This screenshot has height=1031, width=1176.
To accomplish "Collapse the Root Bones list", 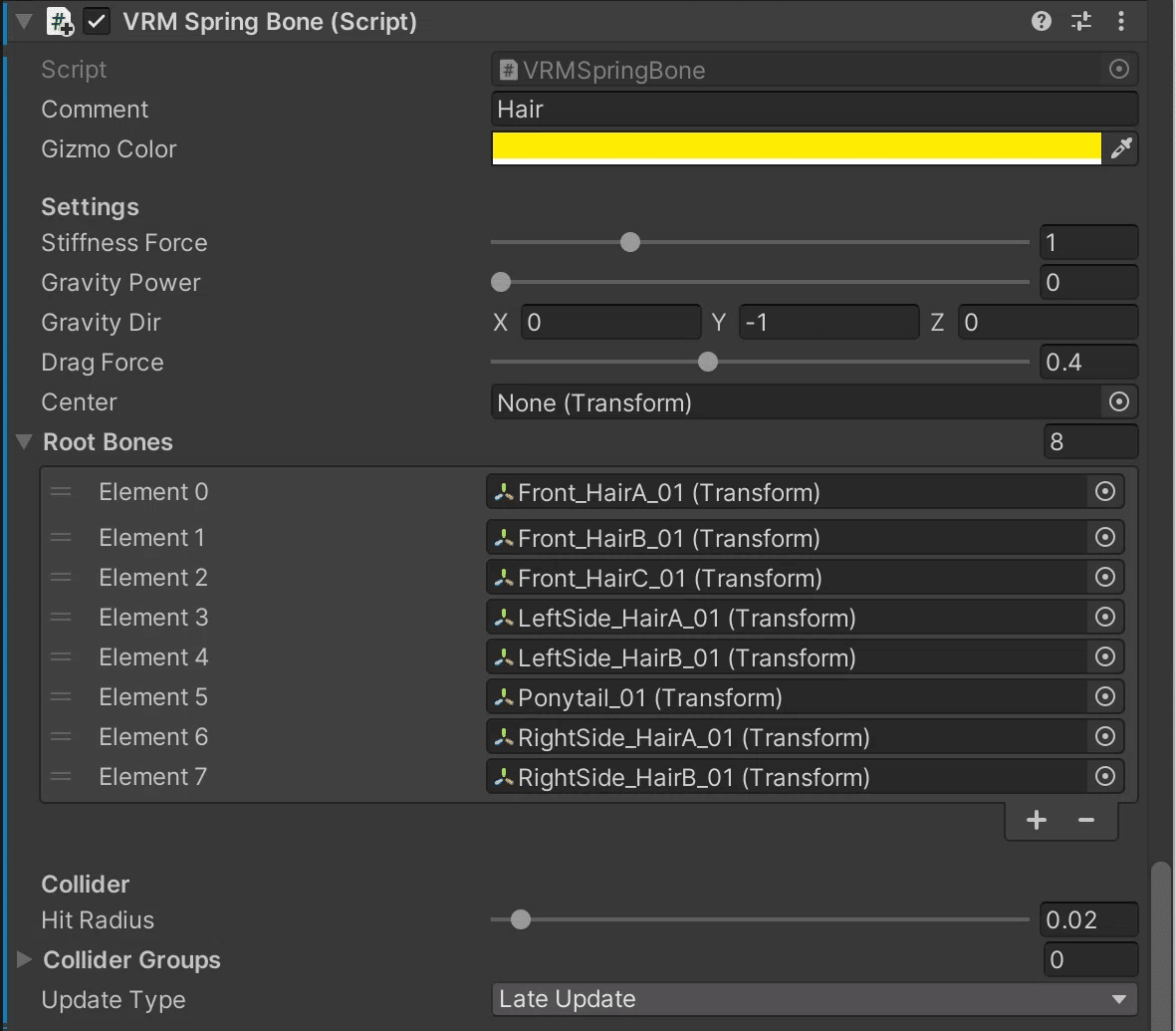I will coord(25,442).
